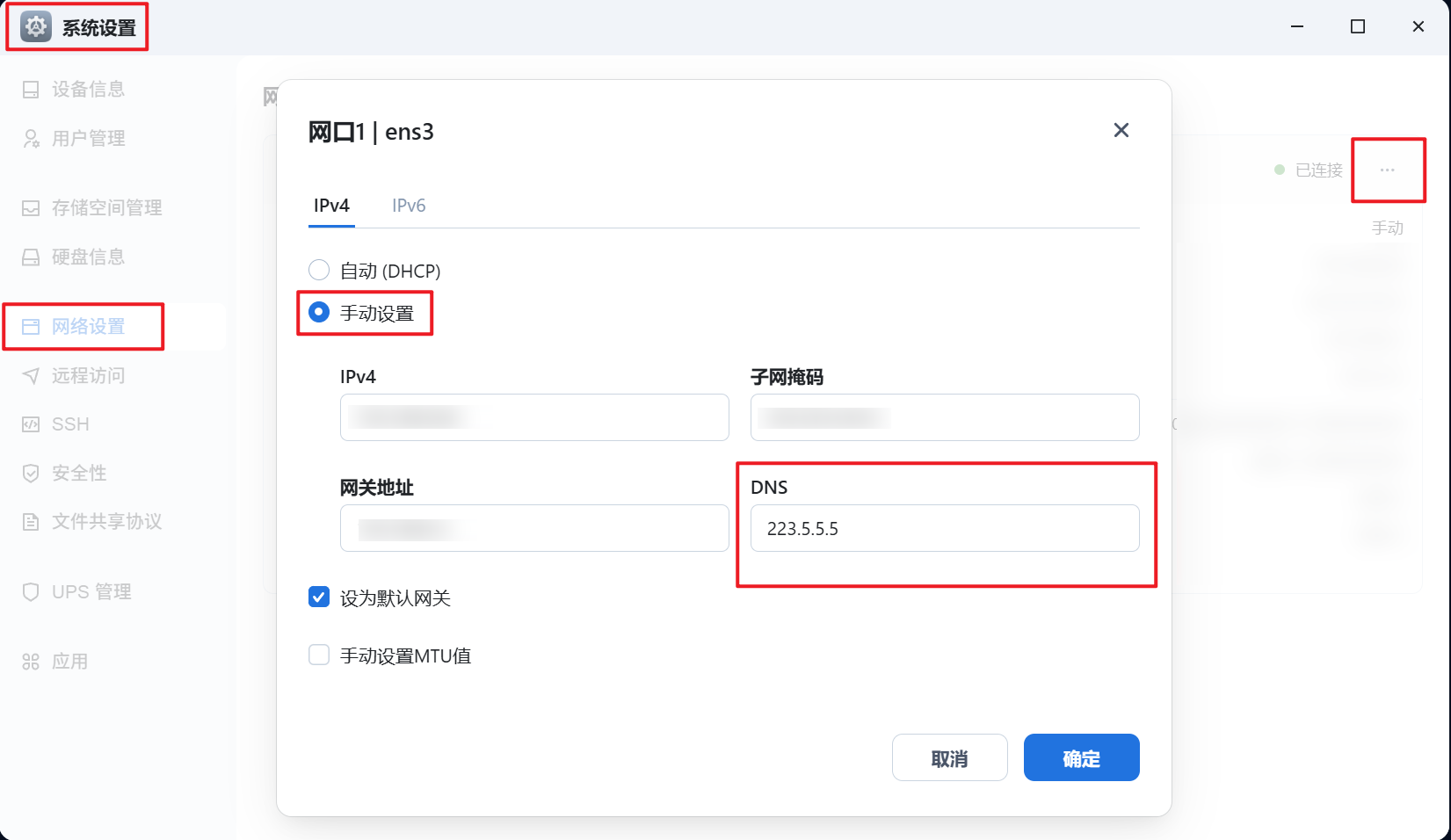Uncheck the default gateway (设为默认网关) checkbox

tap(319, 597)
